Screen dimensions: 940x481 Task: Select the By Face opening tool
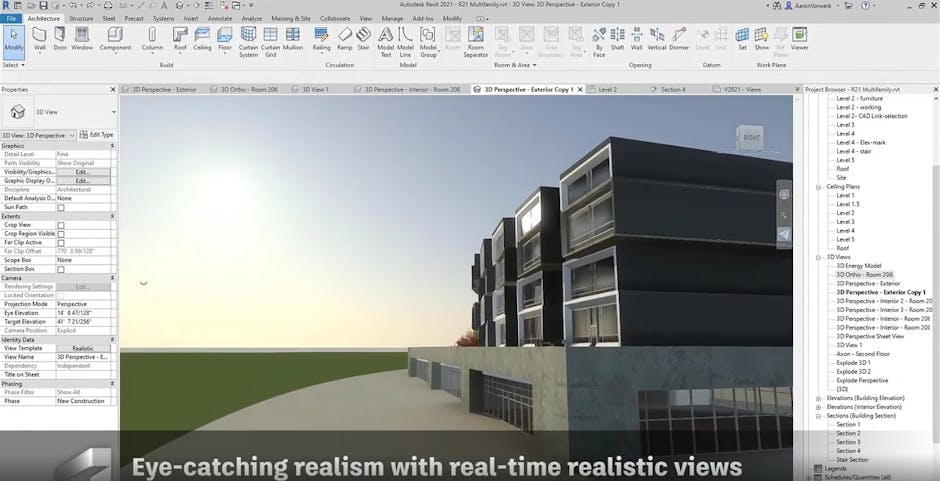pos(599,42)
